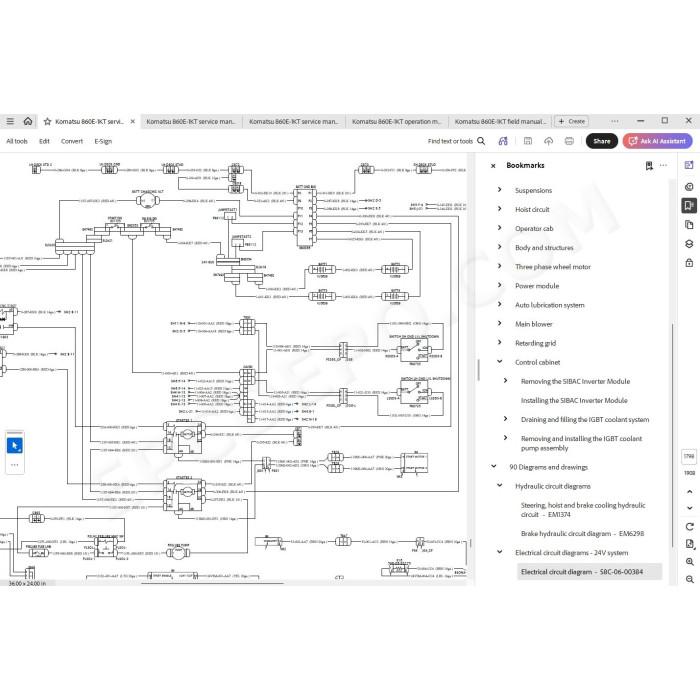This screenshot has width=700, height=700.
Task: Open the top right-rail AI summary panel icon
Action: point(689,165)
